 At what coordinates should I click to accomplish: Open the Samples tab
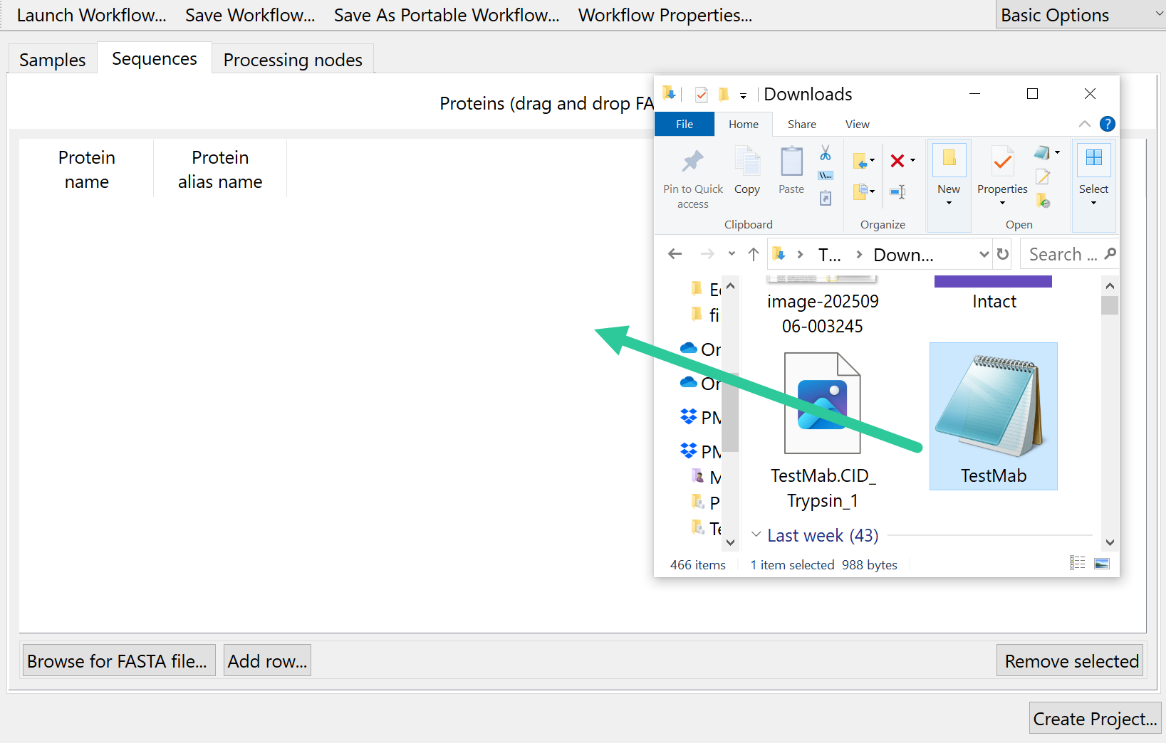pos(53,59)
